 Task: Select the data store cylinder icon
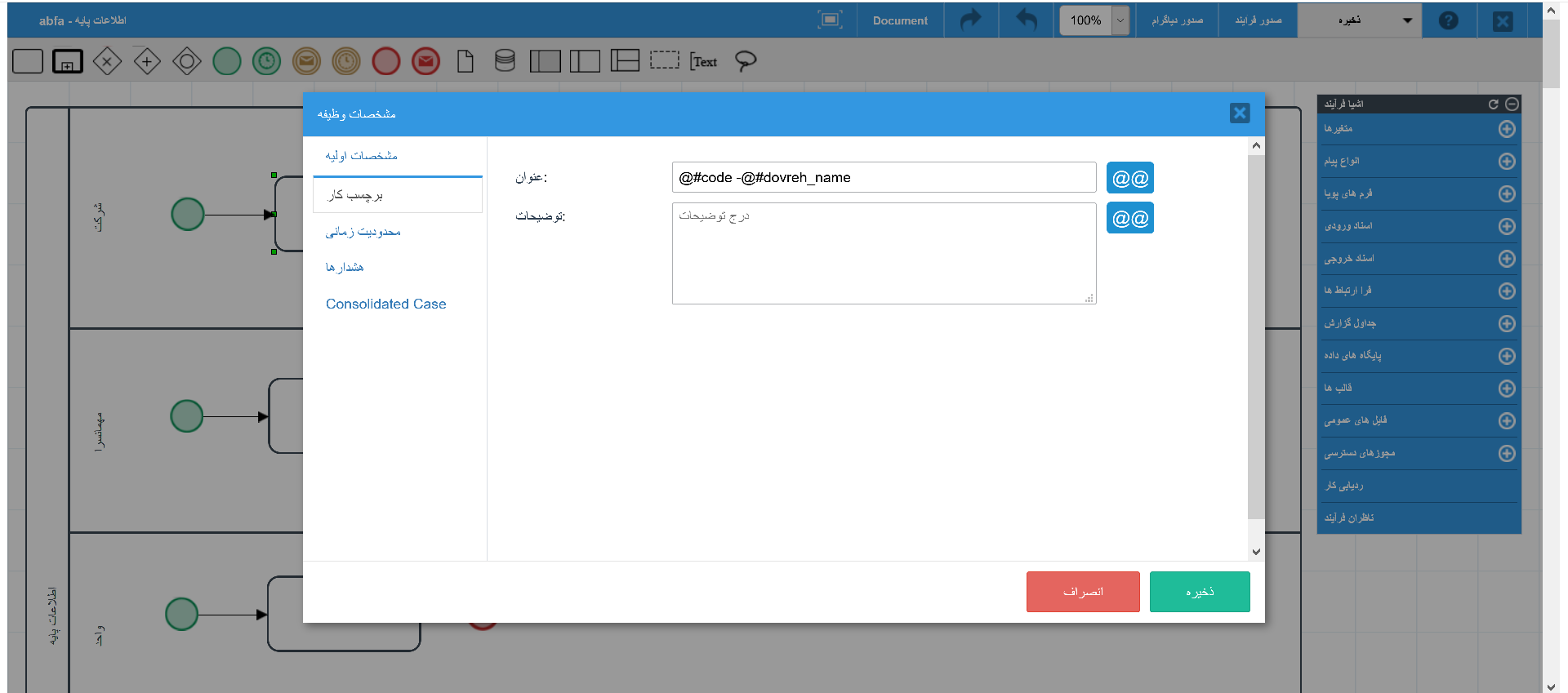point(505,61)
